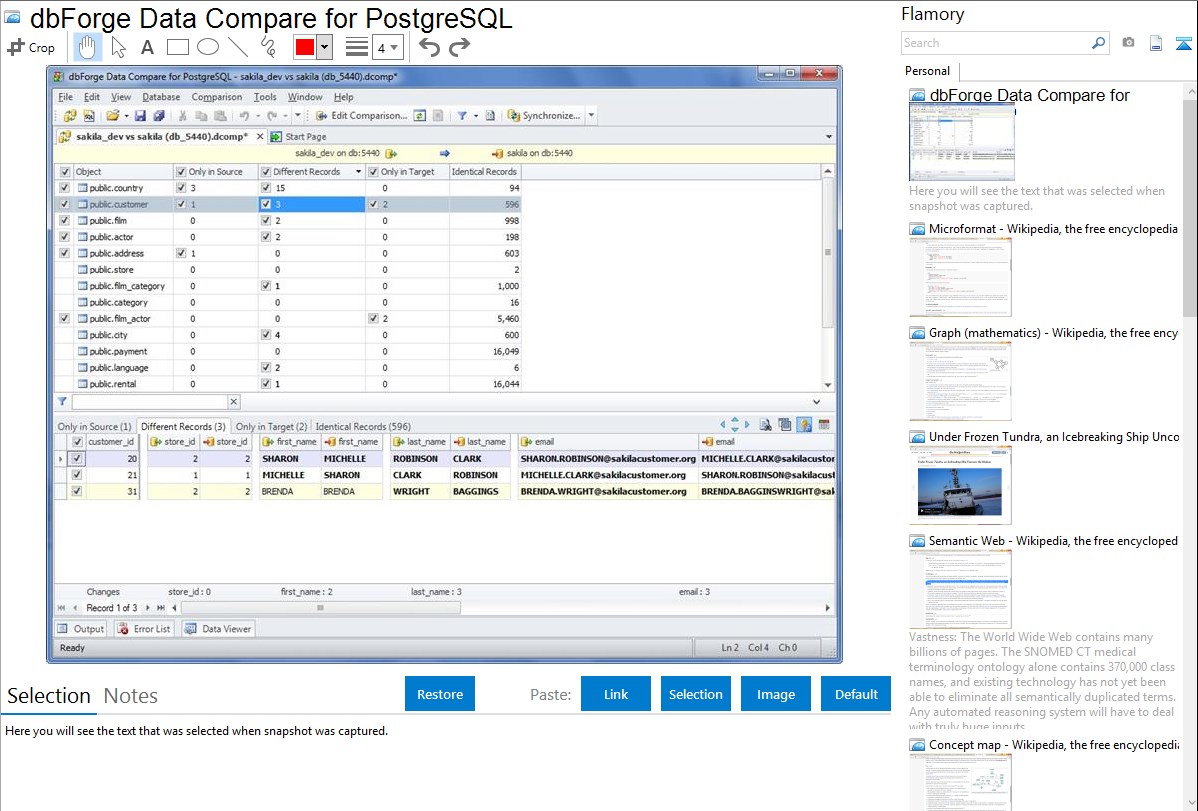
Task: Click the search magnifier icon
Action: coord(1098,43)
